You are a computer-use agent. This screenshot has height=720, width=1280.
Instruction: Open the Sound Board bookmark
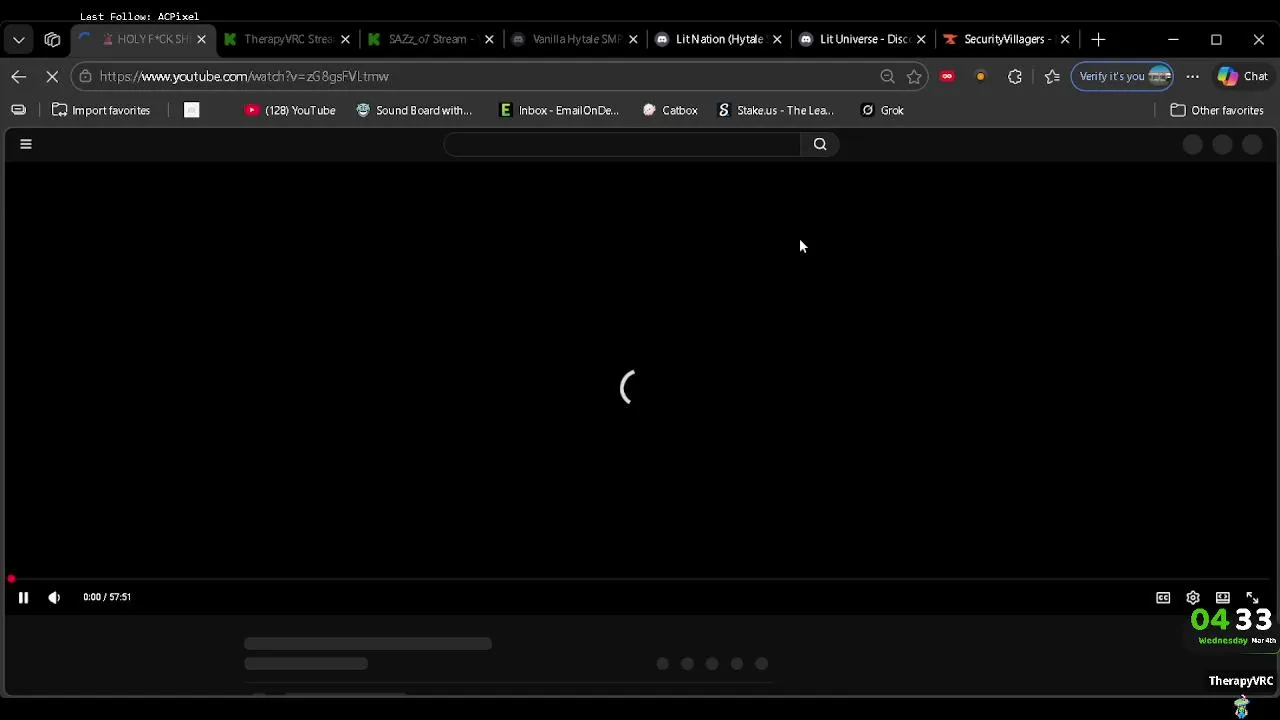[414, 110]
